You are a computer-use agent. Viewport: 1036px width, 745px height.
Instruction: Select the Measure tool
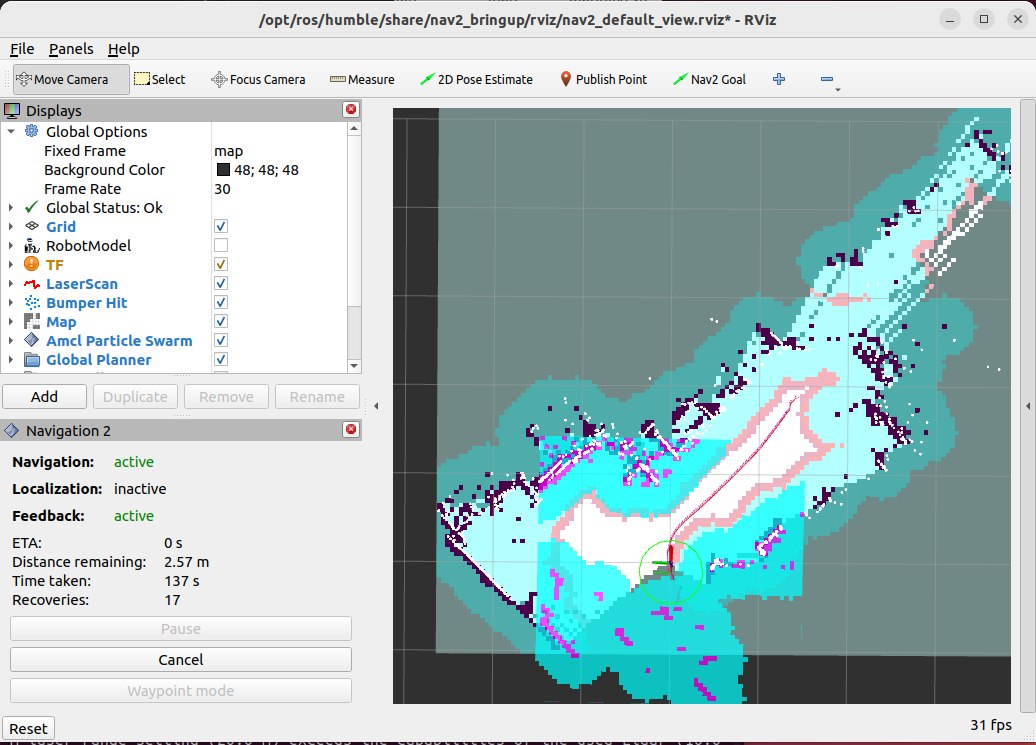(362, 79)
